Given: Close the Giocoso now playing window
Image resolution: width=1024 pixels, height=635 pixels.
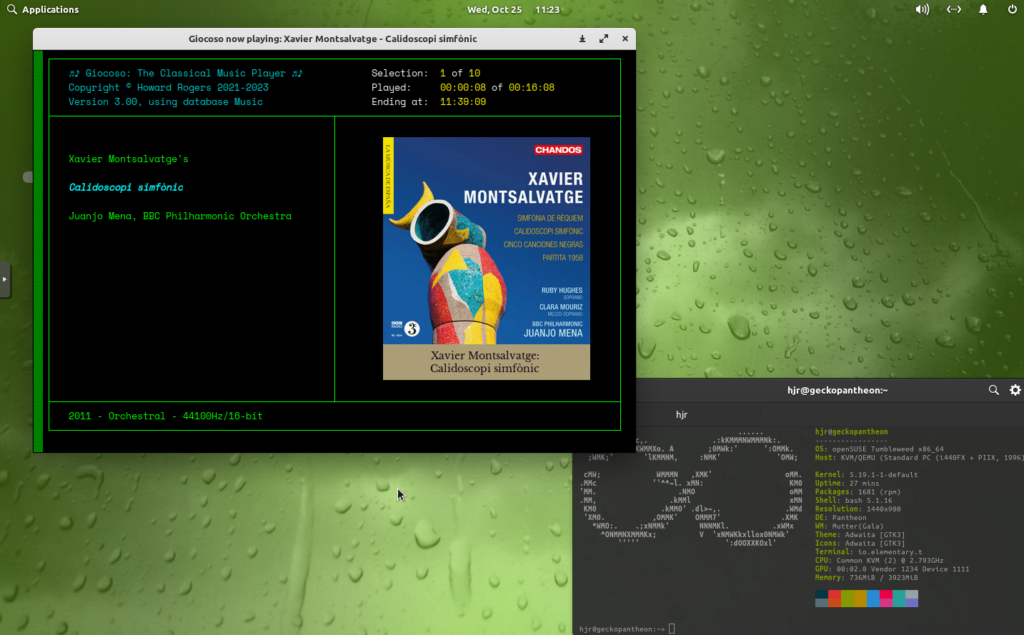Looking at the screenshot, I should 625,39.
